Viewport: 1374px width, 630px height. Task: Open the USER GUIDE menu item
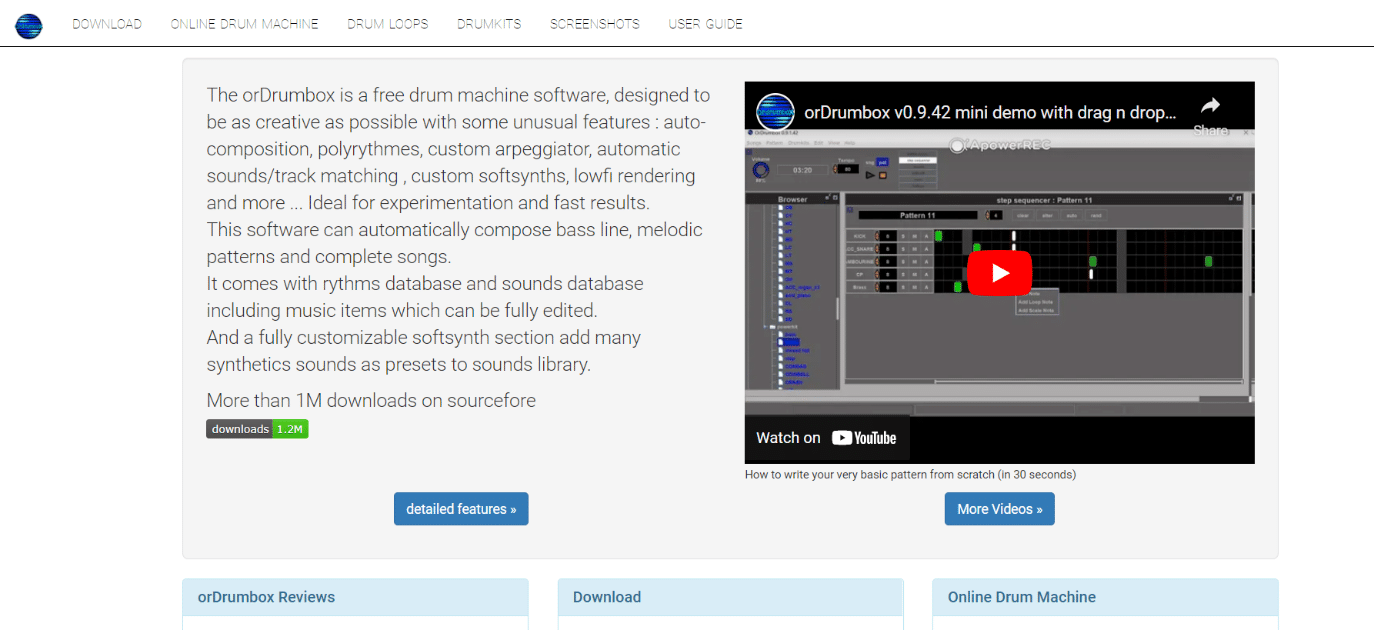click(x=706, y=24)
